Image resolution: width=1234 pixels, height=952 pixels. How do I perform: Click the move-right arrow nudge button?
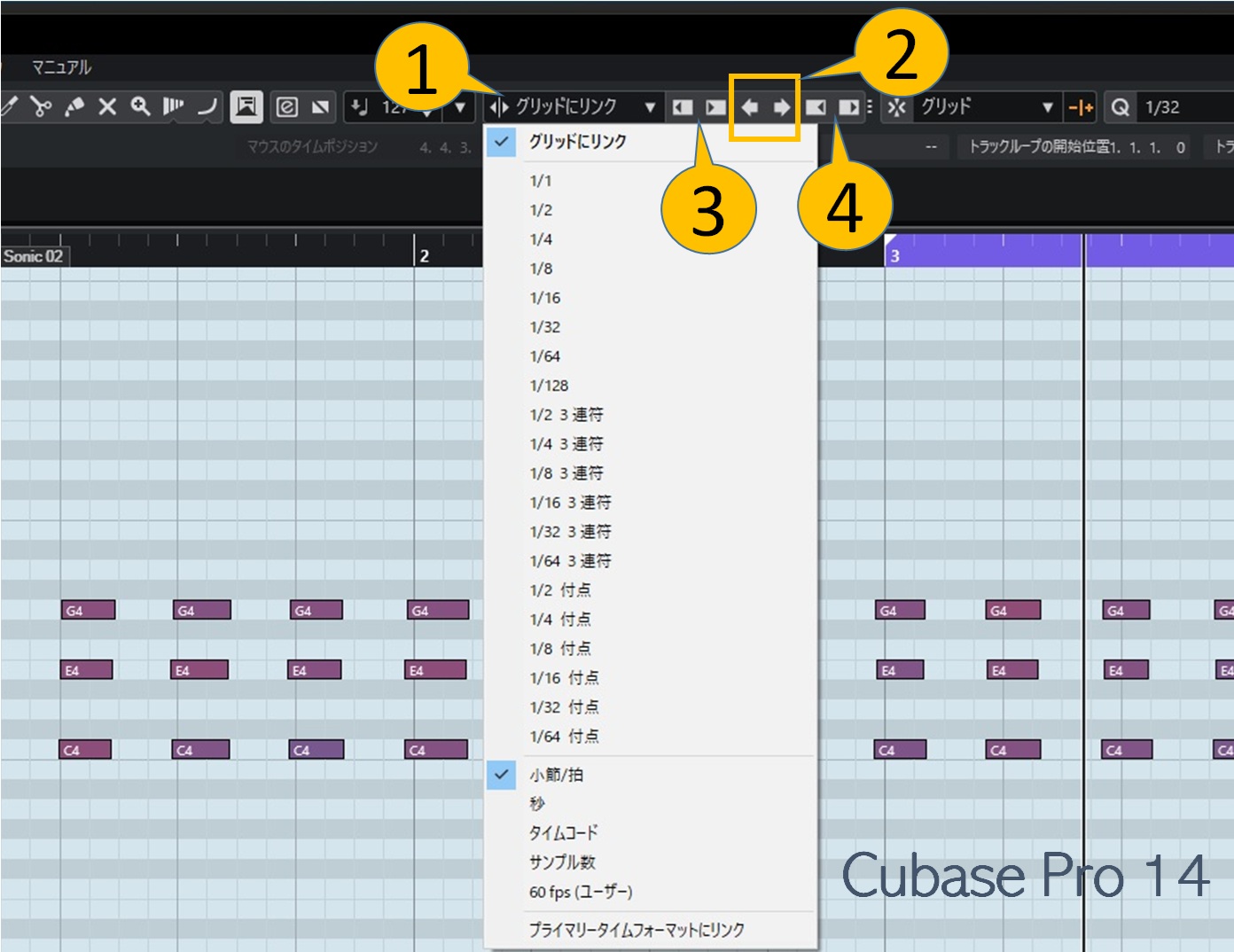pos(781,107)
